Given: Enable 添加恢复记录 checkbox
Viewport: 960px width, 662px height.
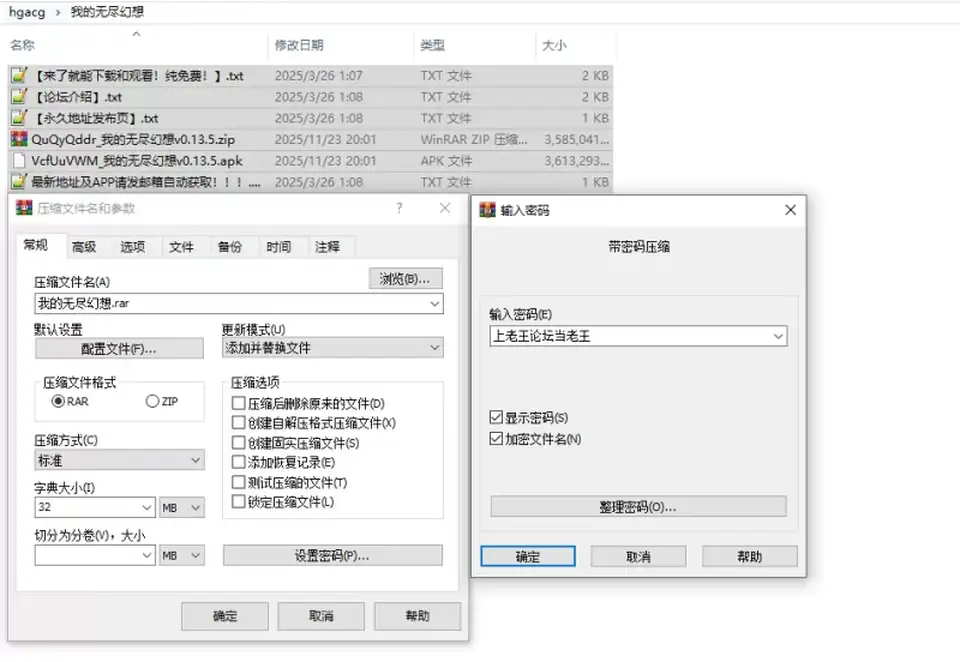Looking at the screenshot, I should pos(239,462).
